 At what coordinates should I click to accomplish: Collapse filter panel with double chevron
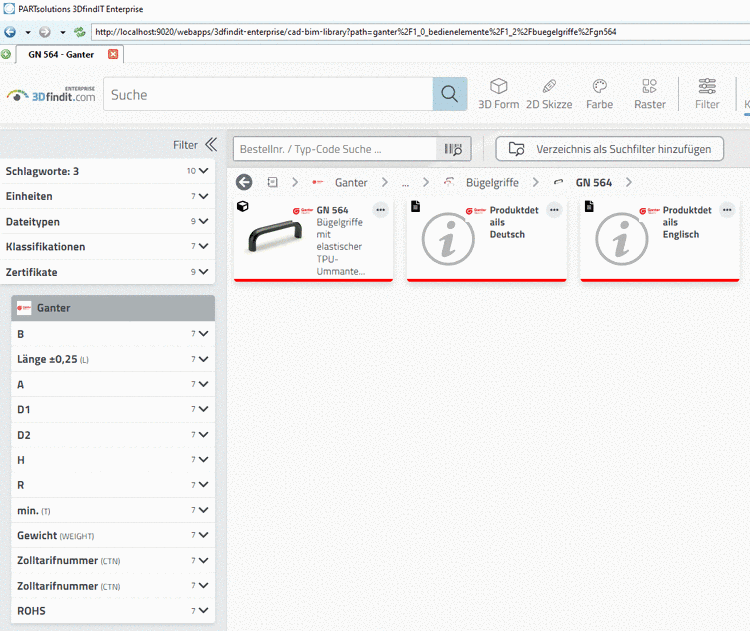tap(211, 144)
